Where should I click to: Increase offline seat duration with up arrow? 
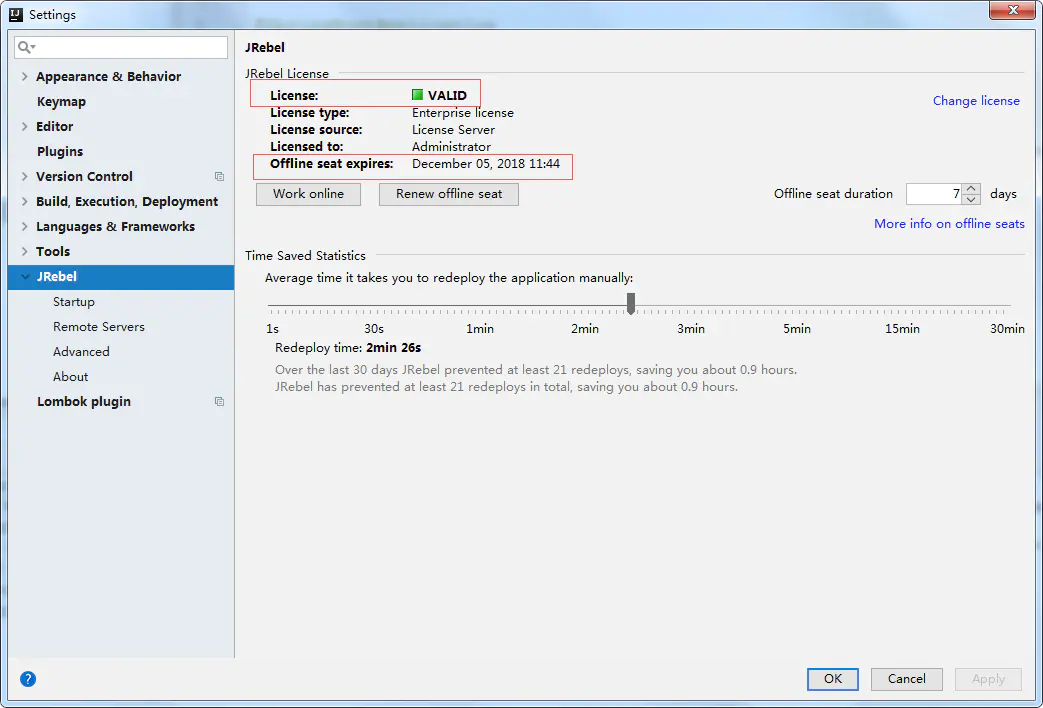tap(971, 189)
